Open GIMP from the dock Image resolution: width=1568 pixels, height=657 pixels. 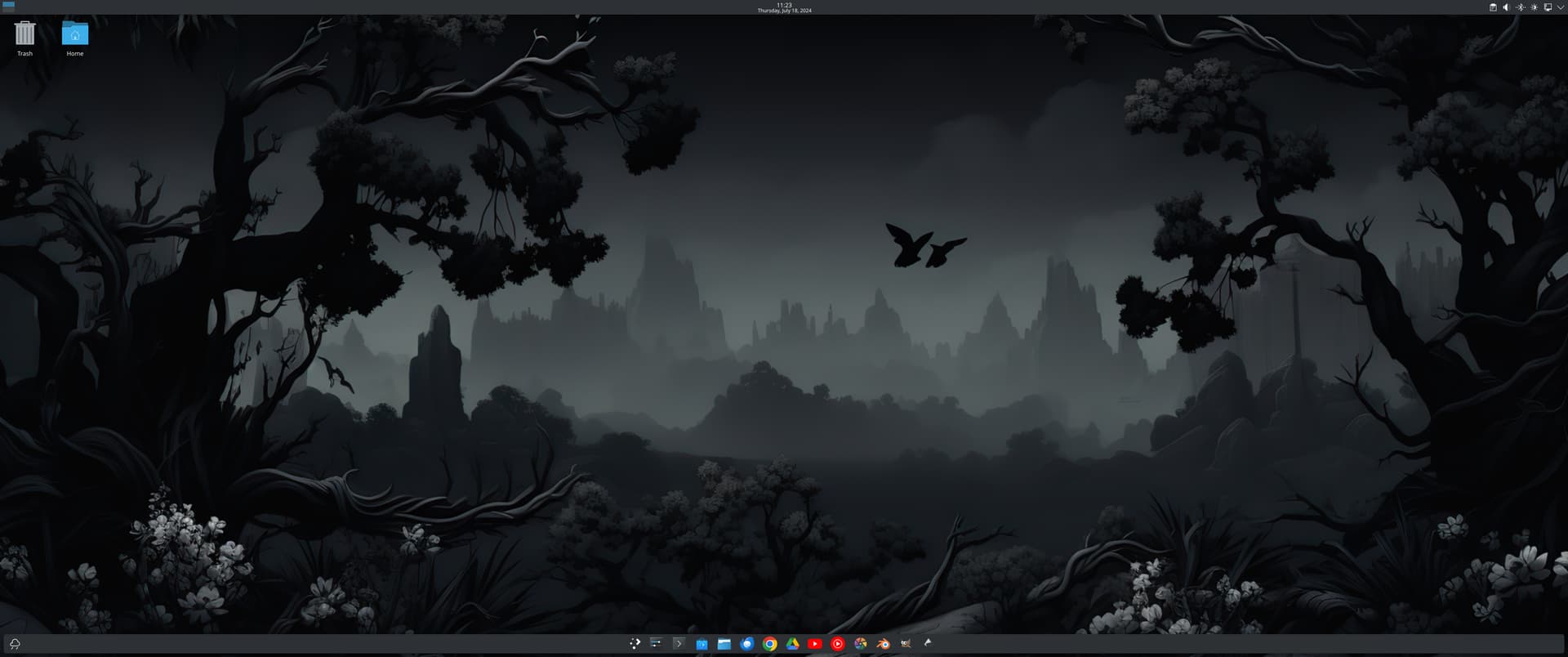pyautogui.click(x=906, y=644)
